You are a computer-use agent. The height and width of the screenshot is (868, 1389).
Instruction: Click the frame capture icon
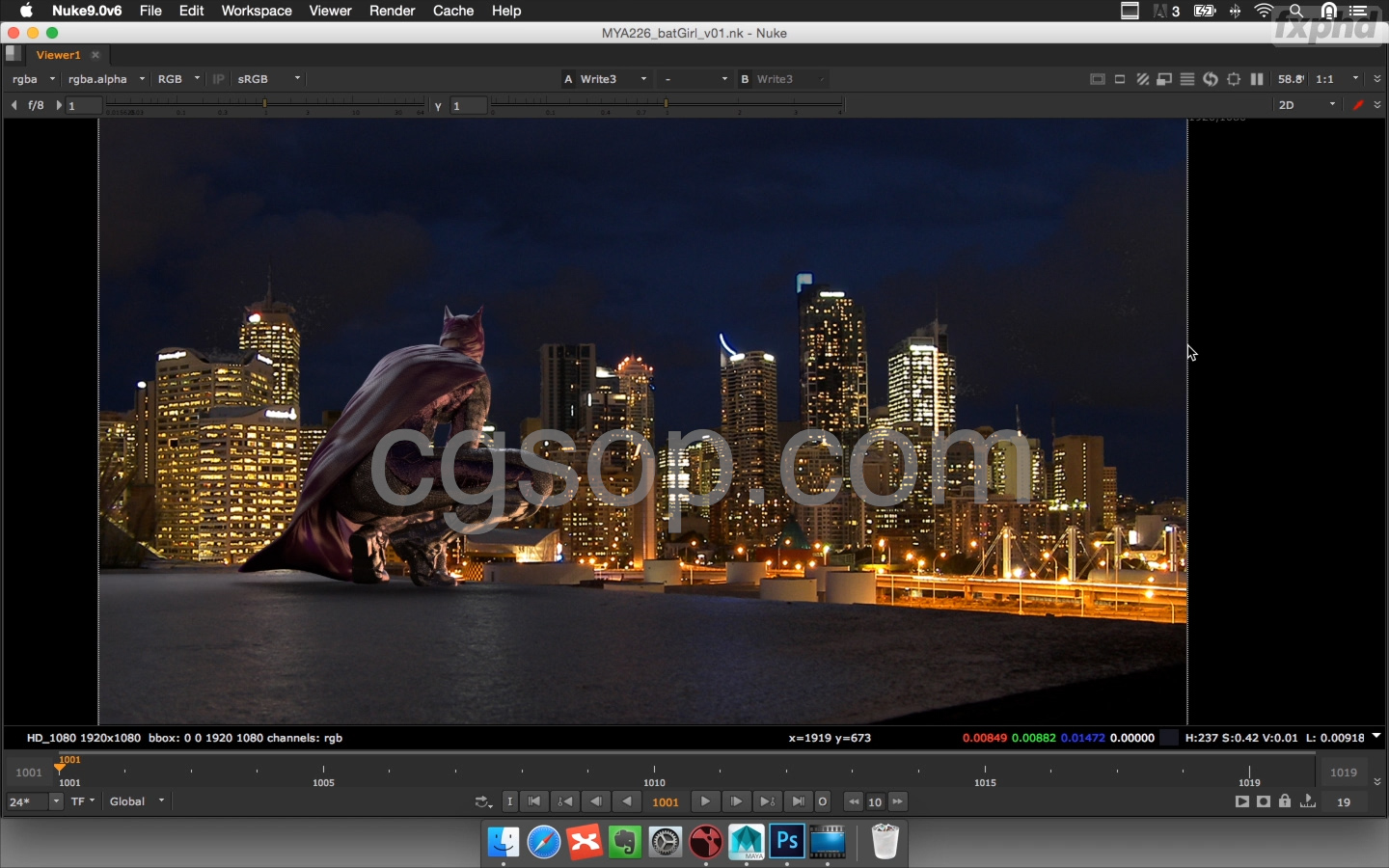point(1264,801)
